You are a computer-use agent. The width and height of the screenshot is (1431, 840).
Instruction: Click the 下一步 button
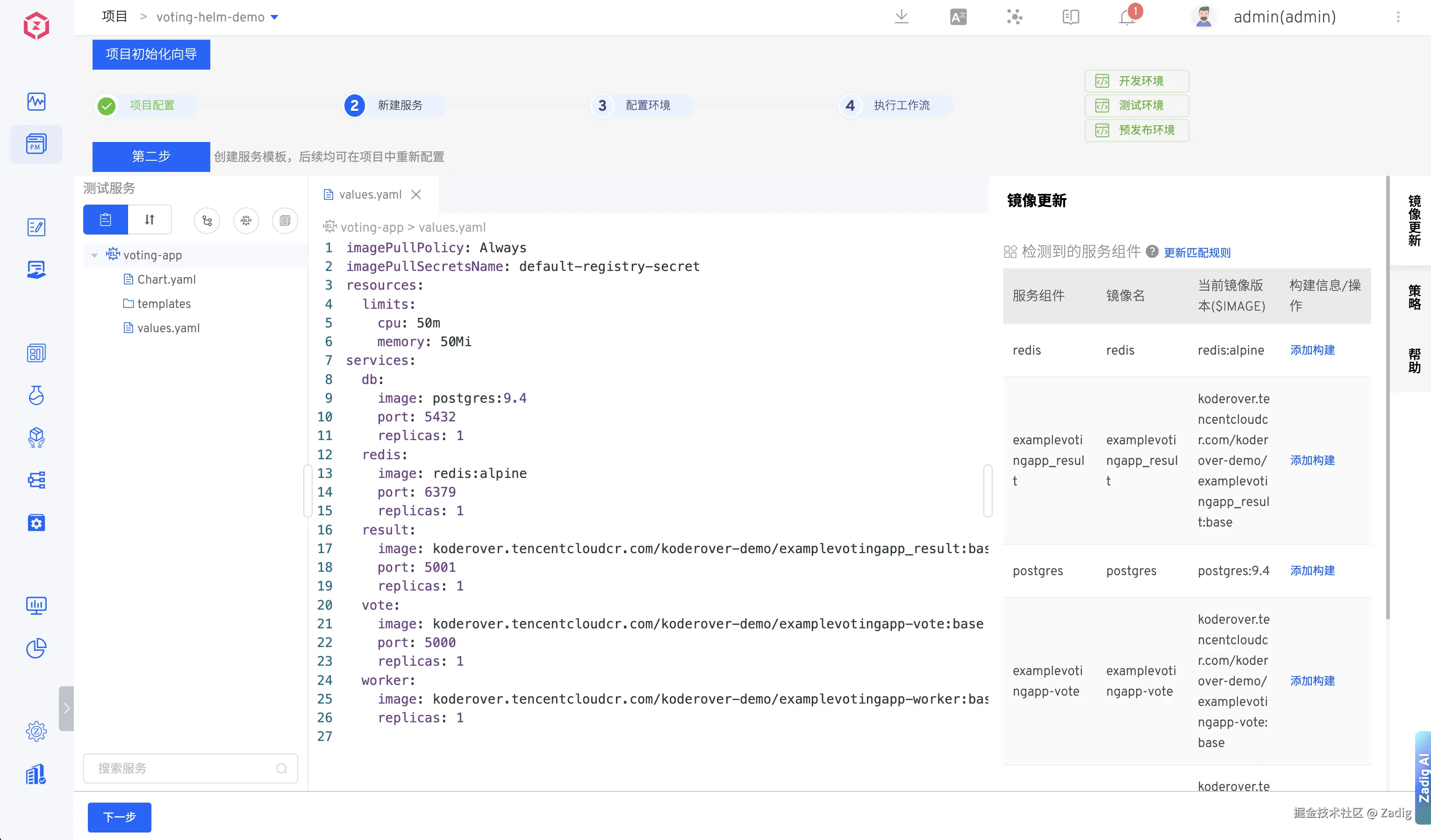[119, 817]
